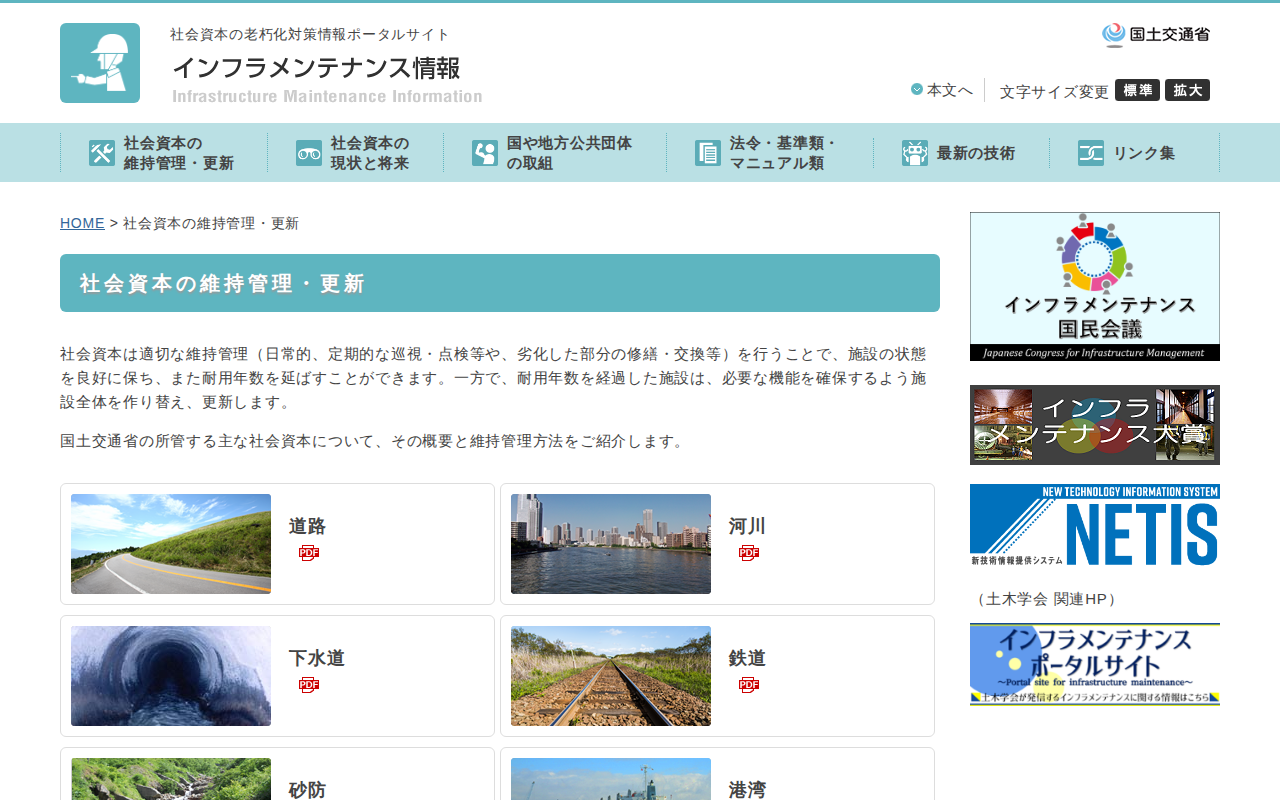Image resolution: width=1280 pixels, height=800 pixels.
Task: Open the PDF icon under 河川
Action: click(x=748, y=551)
